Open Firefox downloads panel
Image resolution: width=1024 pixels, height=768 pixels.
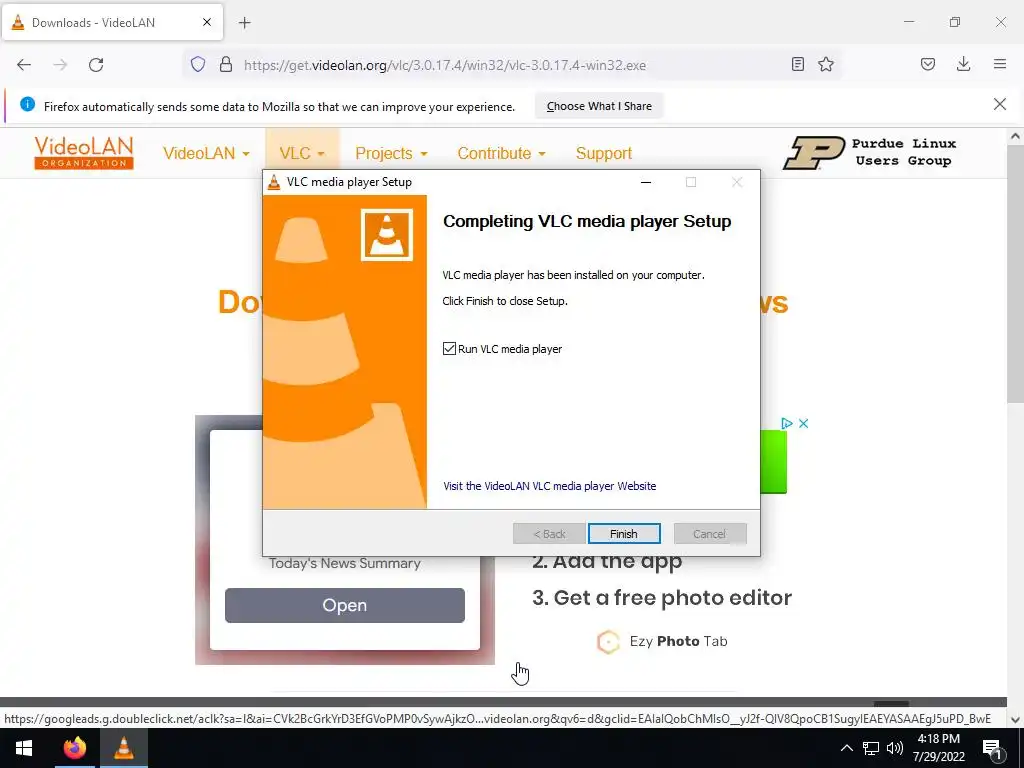[x=963, y=64]
